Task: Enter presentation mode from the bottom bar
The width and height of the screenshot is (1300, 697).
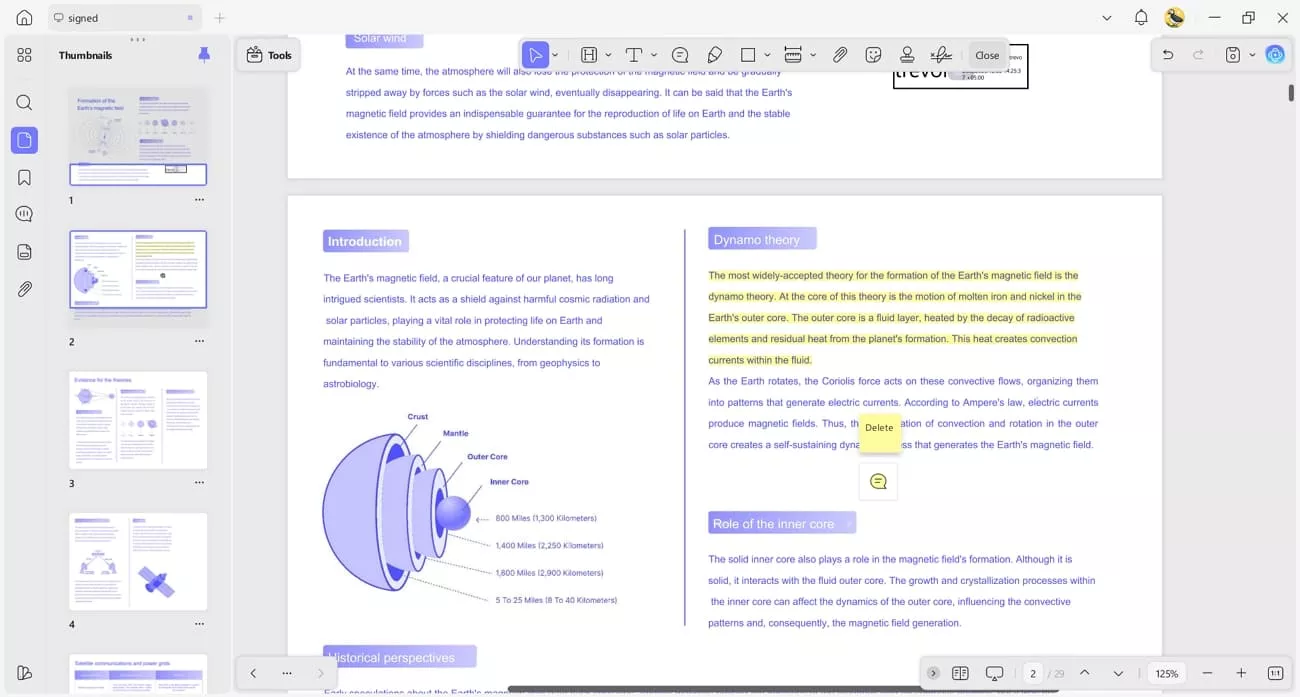Action: (994, 673)
